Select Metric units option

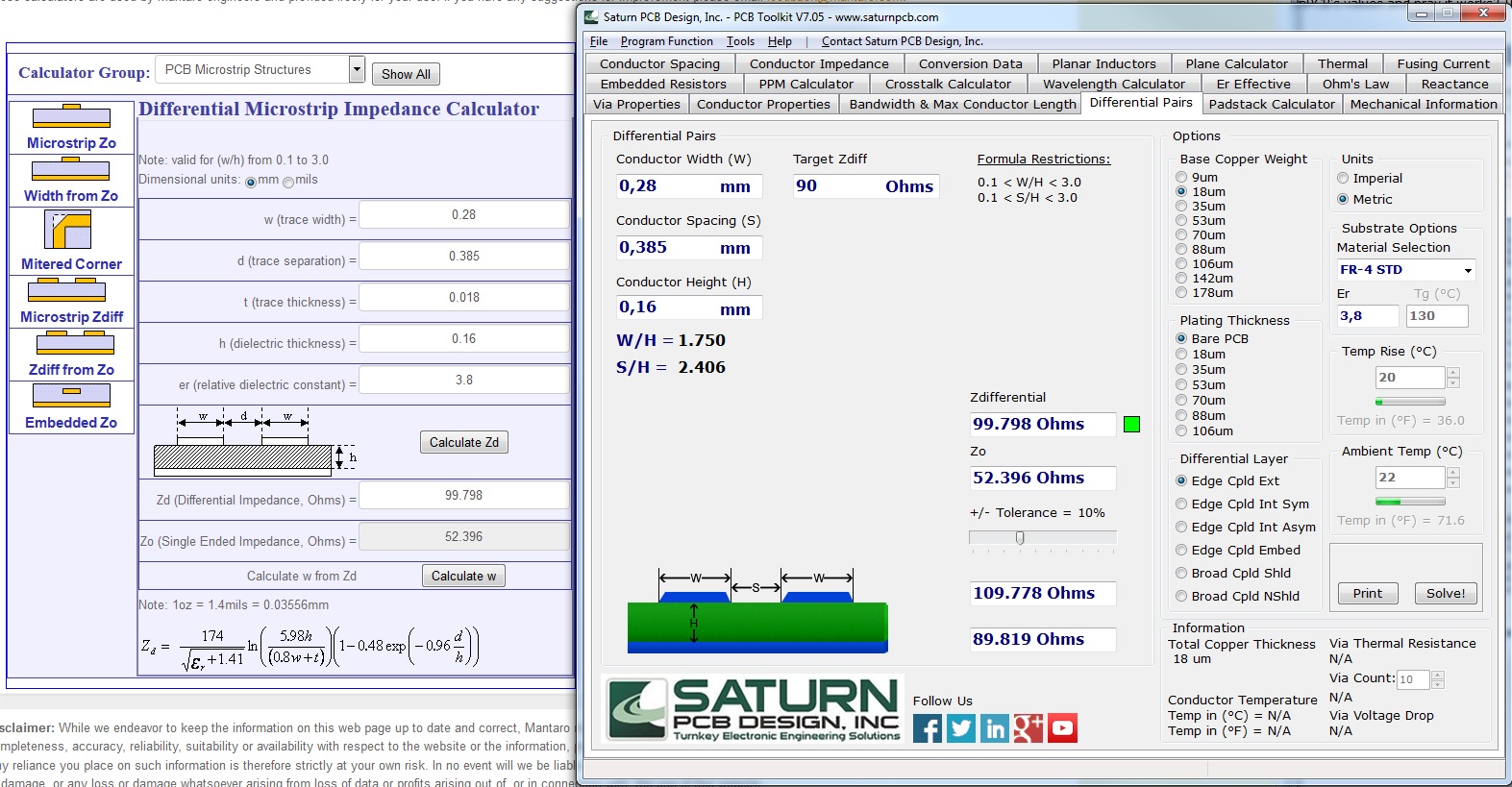click(1343, 199)
